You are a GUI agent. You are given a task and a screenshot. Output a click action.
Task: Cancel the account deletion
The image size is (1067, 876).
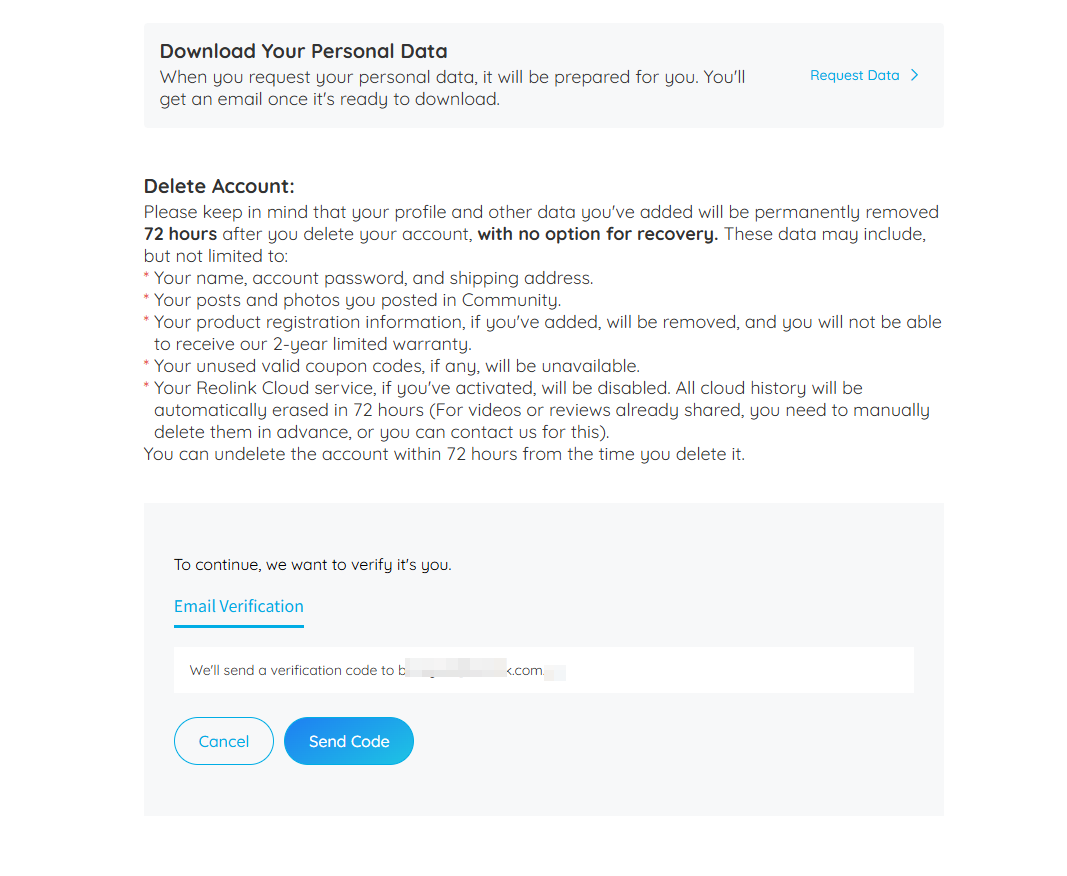224,741
